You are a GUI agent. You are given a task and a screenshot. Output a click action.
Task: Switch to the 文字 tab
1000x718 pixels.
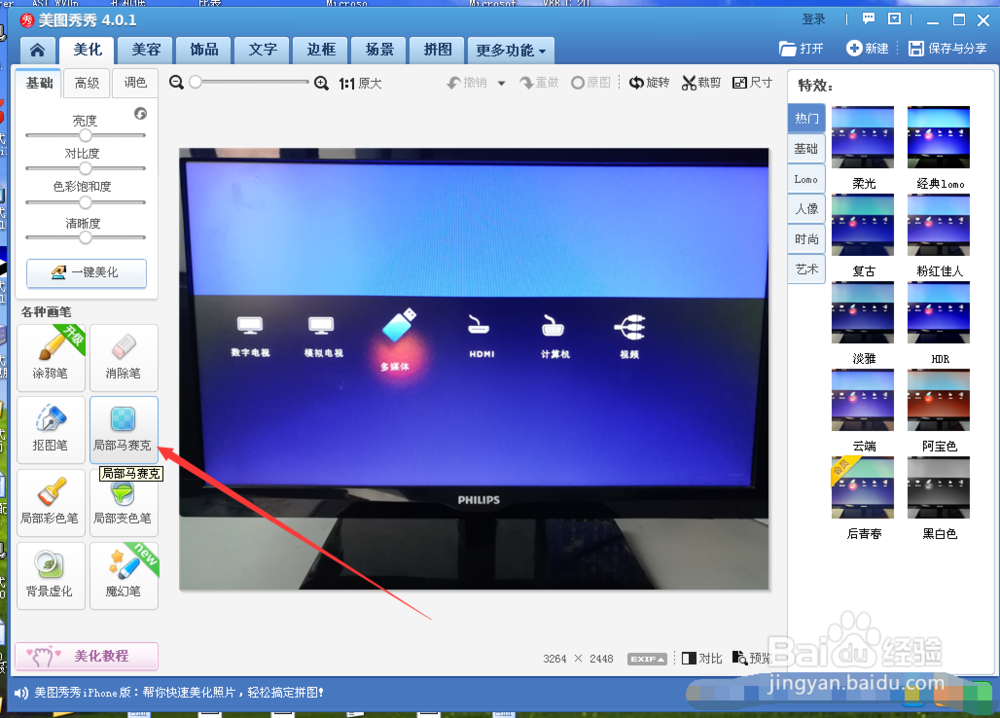(x=263, y=50)
